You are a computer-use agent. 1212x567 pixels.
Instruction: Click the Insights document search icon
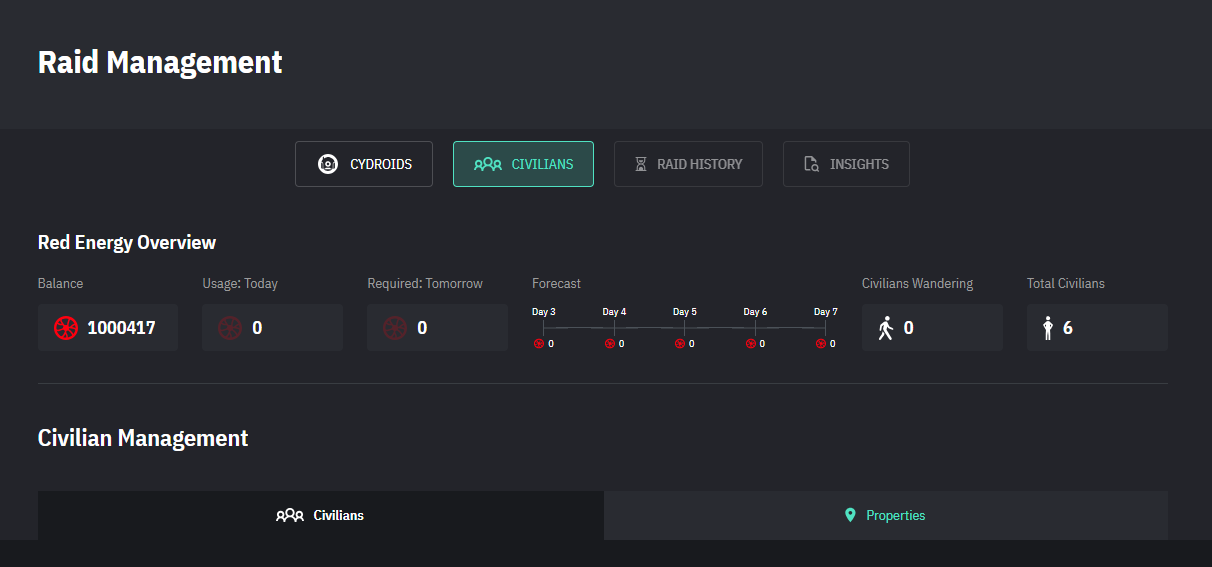pos(812,164)
